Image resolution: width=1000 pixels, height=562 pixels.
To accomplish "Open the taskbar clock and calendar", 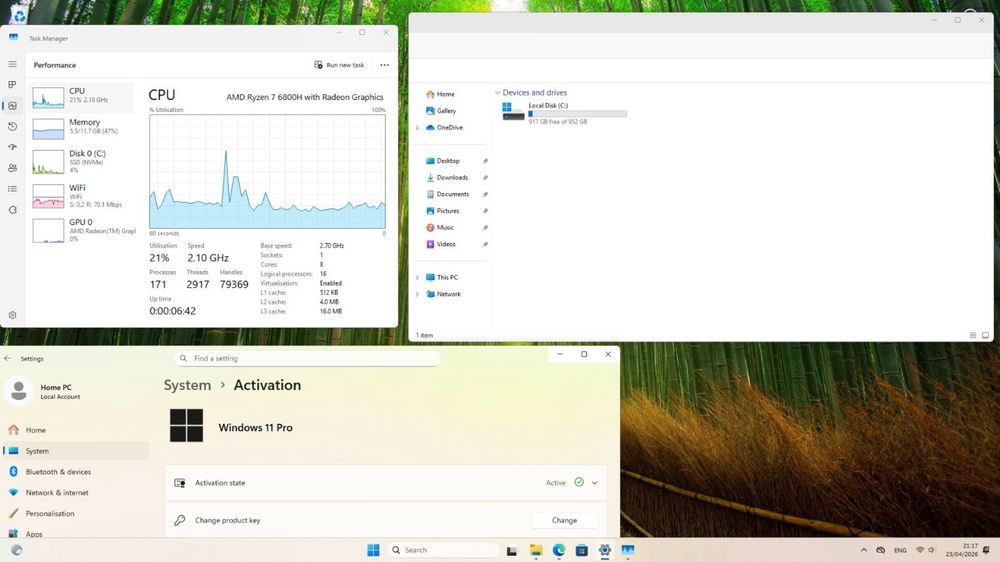I will coord(962,550).
